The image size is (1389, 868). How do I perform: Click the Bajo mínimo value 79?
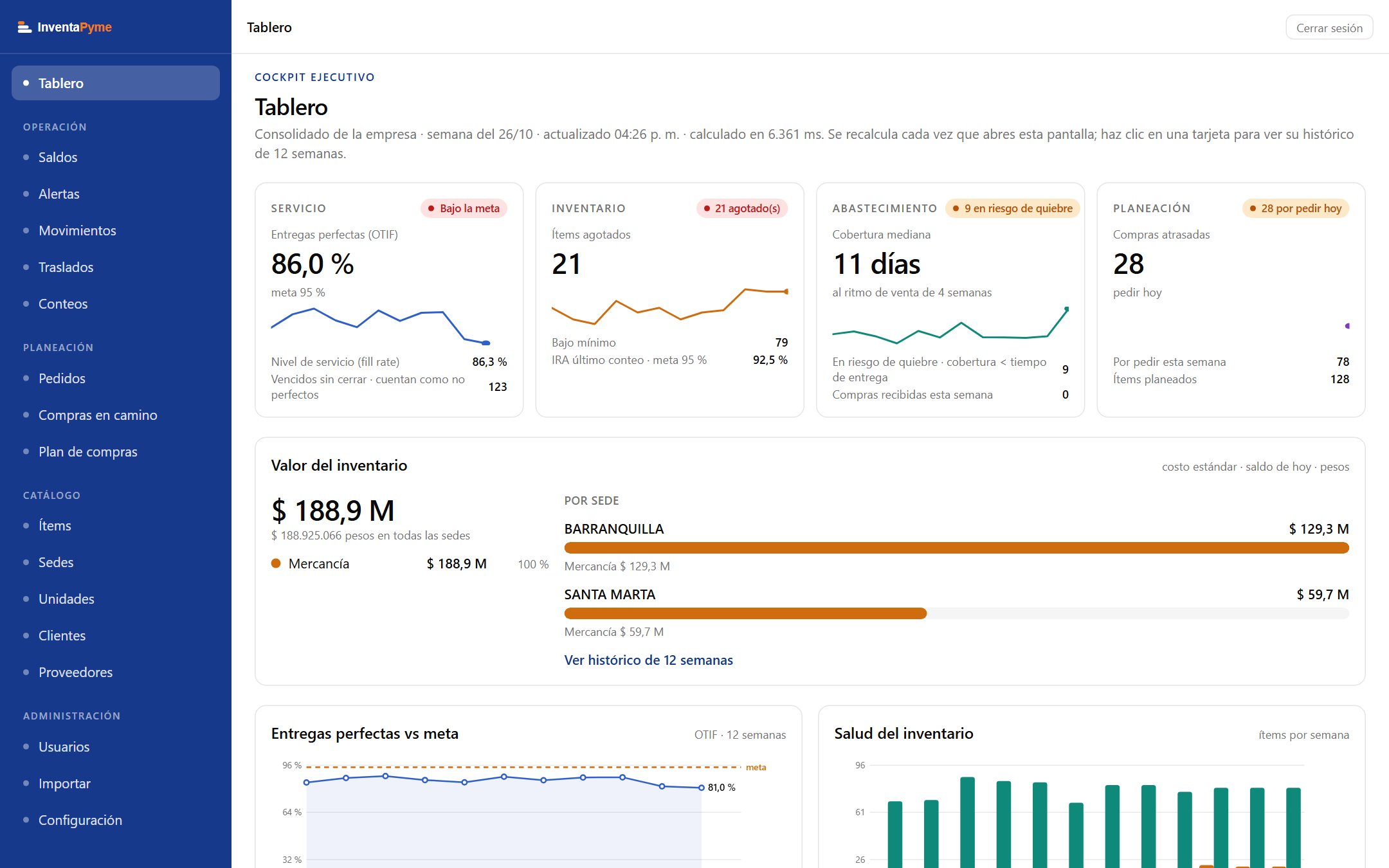click(x=781, y=343)
